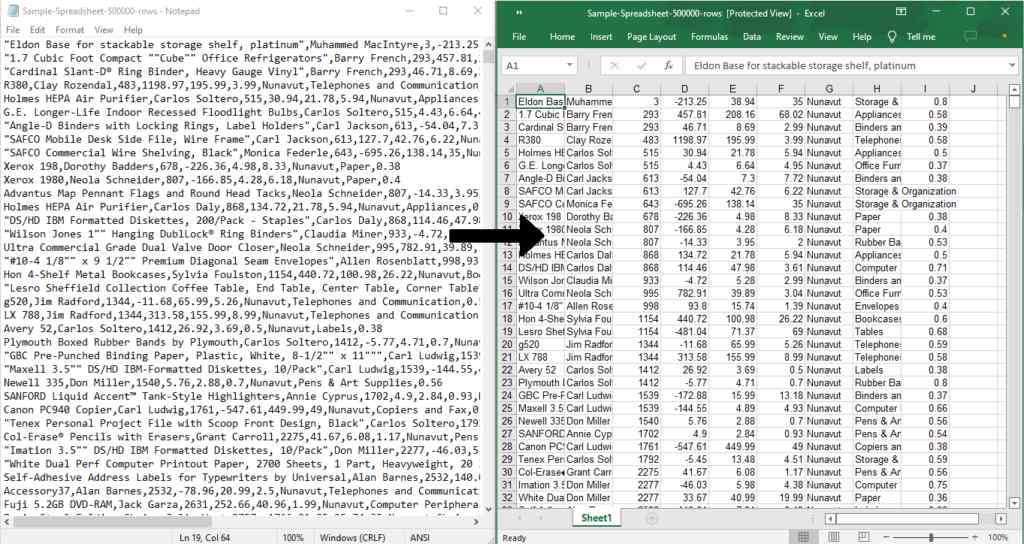
Task: Click the zoom in plus icon
Action: click(973, 537)
